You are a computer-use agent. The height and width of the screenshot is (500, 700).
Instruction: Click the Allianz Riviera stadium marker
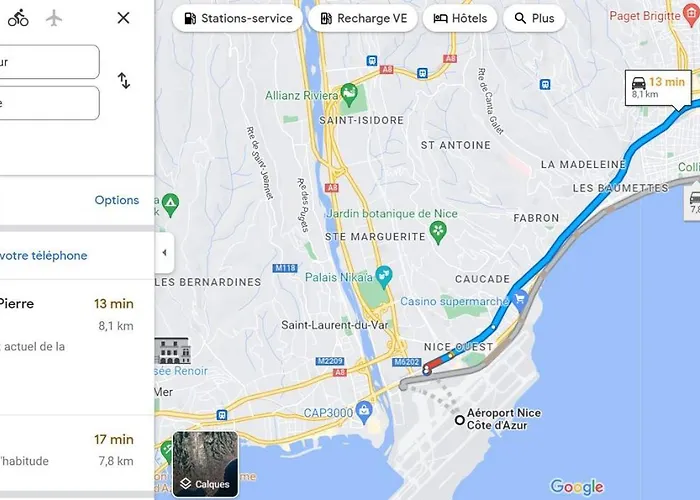[349, 93]
